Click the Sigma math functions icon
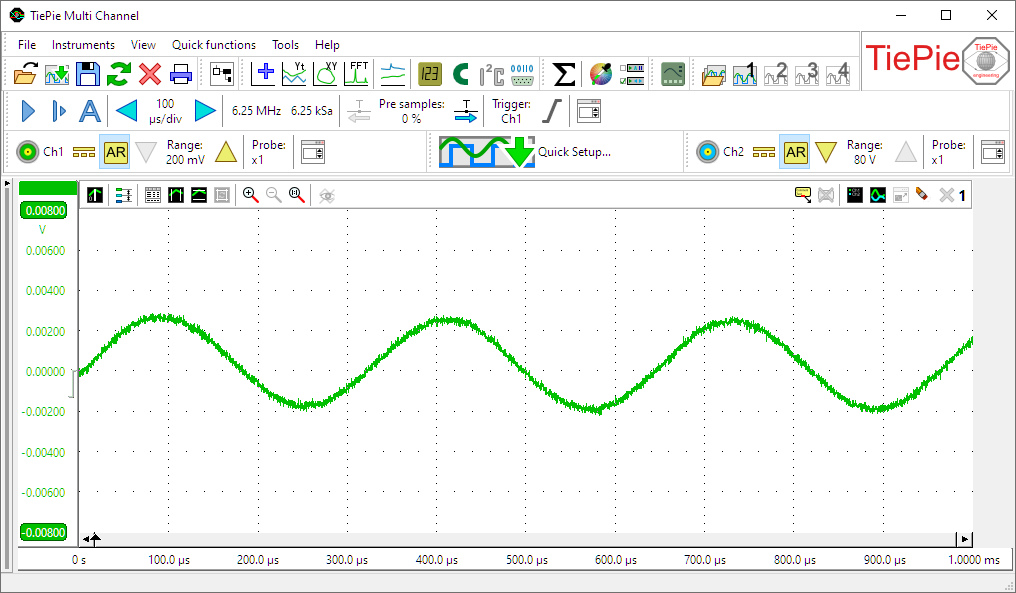 click(565, 74)
